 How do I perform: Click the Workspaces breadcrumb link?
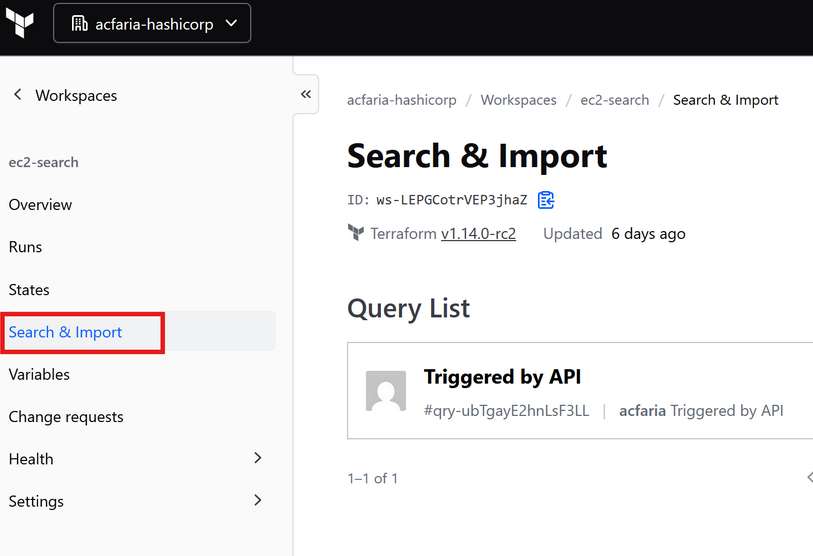pyautogui.click(x=518, y=100)
